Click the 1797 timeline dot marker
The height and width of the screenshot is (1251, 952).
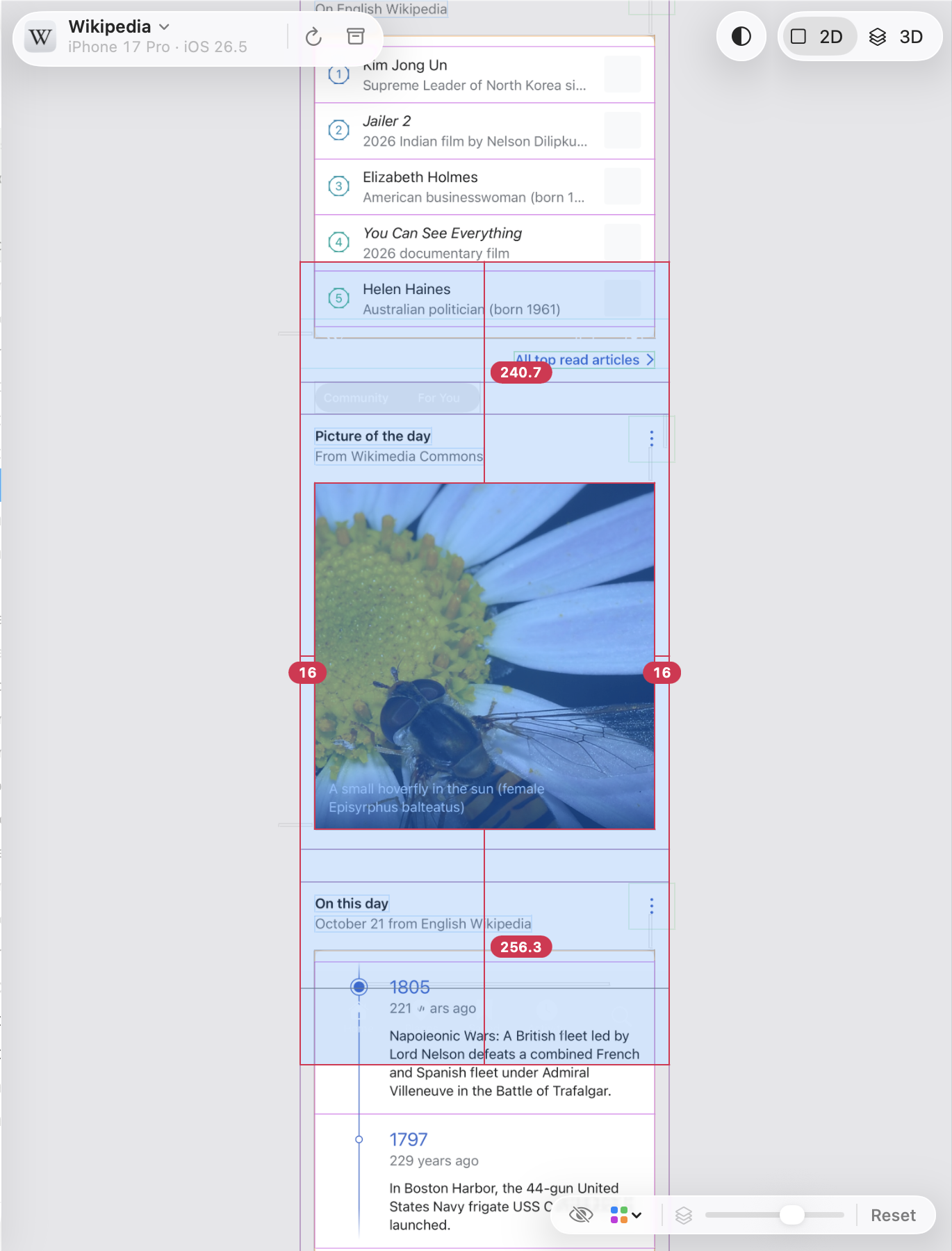tap(359, 1139)
